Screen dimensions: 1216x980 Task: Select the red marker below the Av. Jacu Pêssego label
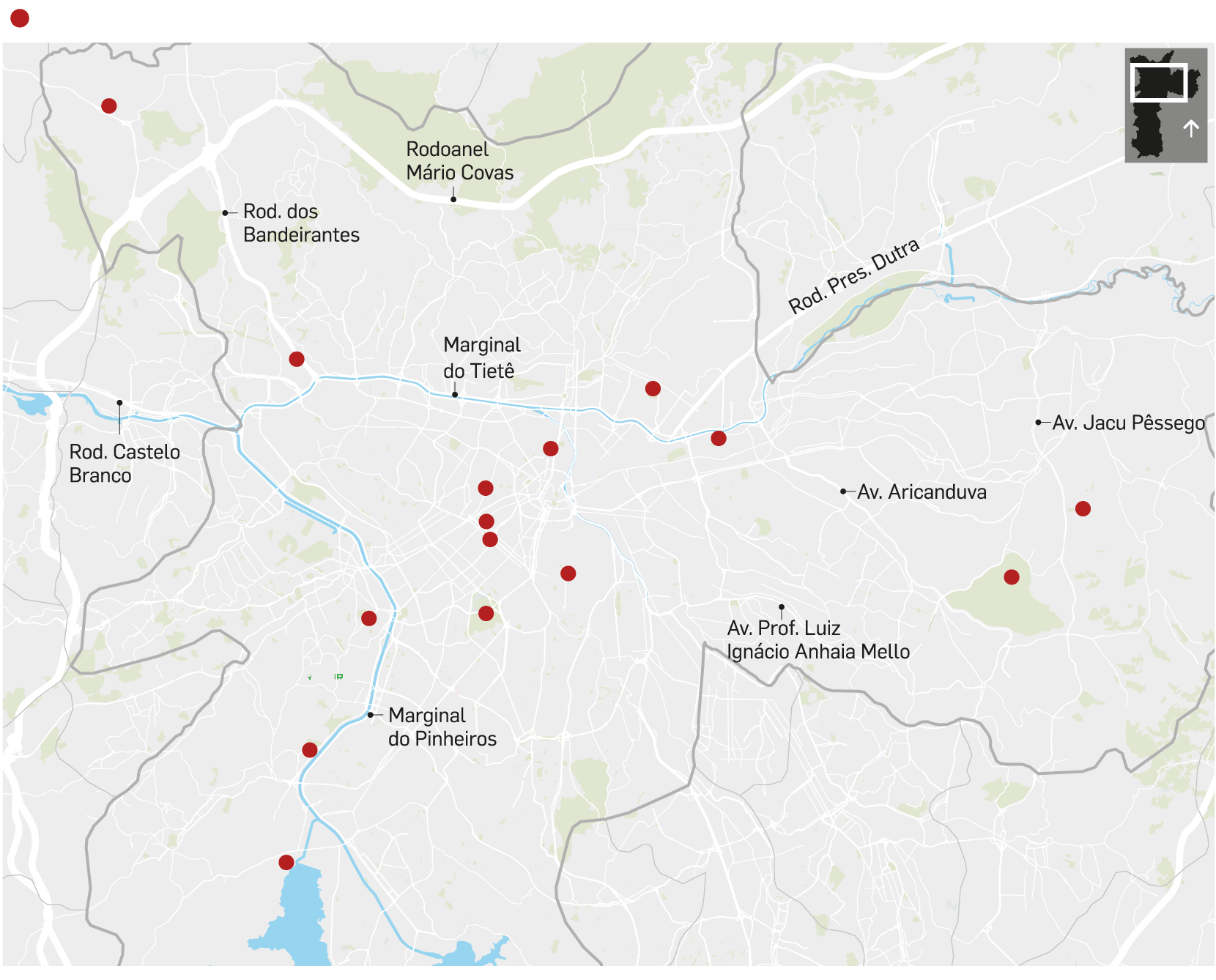(x=1083, y=508)
